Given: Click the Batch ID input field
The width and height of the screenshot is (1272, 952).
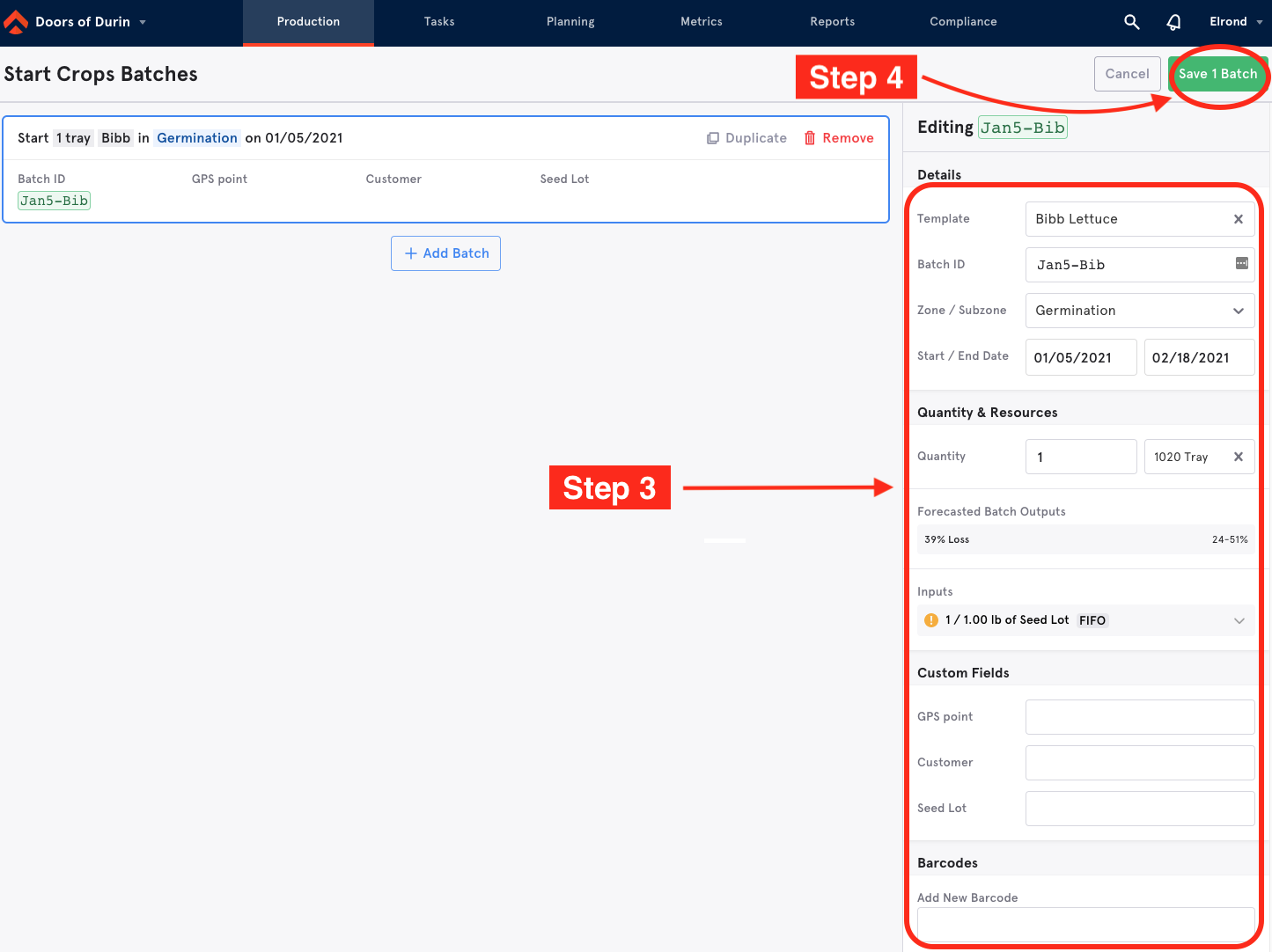Looking at the screenshot, I should point(1140,265).
